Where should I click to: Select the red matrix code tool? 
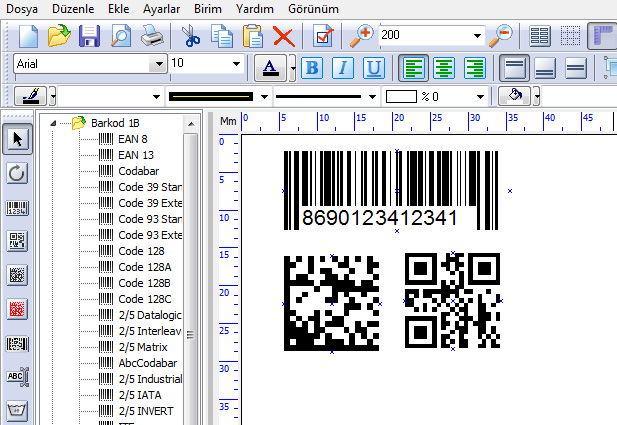click(17, 309)
